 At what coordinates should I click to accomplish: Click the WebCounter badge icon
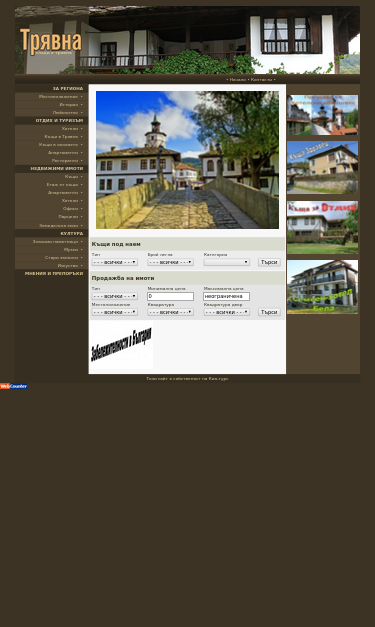(14, 386)
